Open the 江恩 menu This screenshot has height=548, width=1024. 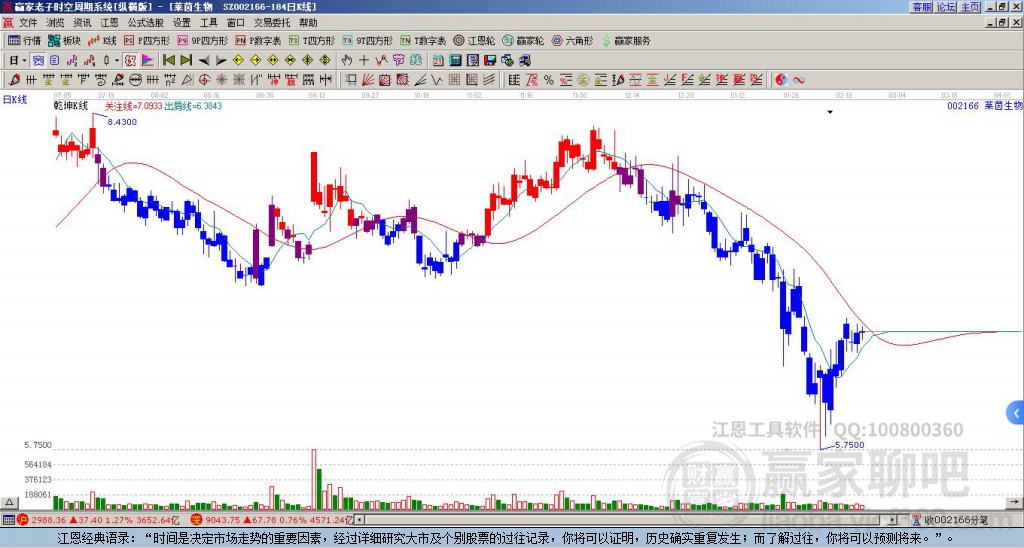click(109, 23)
